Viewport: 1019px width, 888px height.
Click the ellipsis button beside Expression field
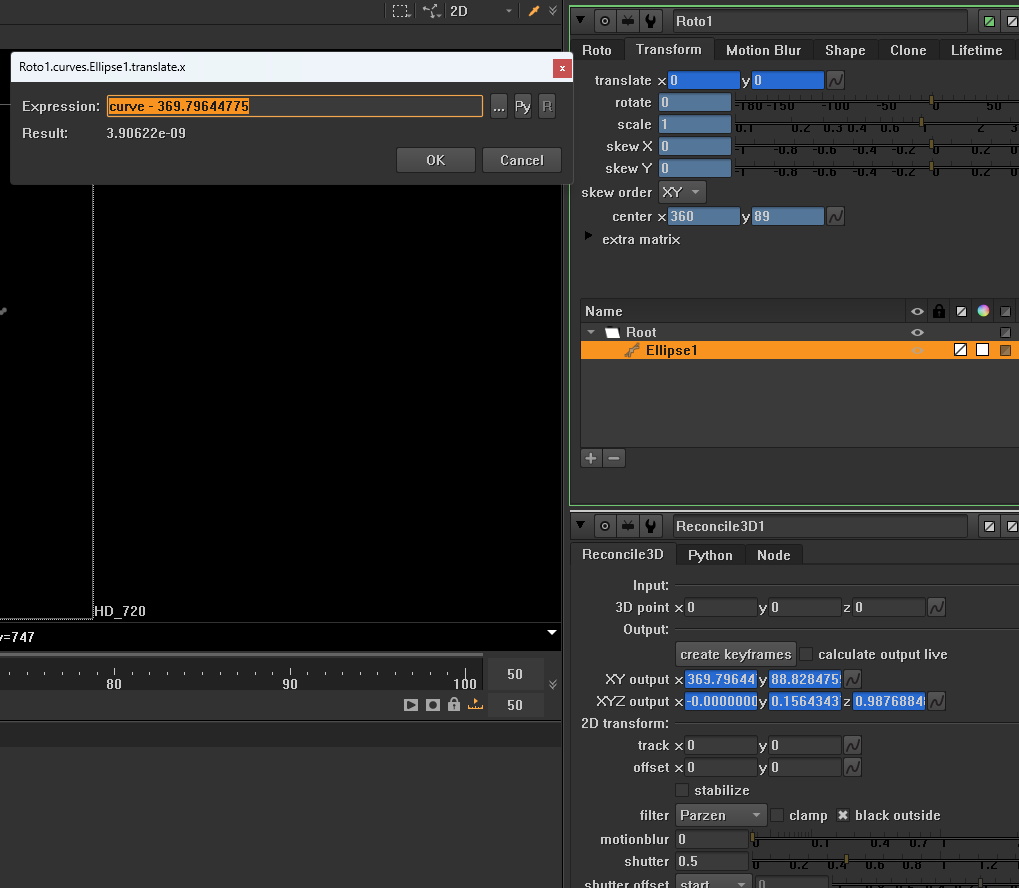498,107
